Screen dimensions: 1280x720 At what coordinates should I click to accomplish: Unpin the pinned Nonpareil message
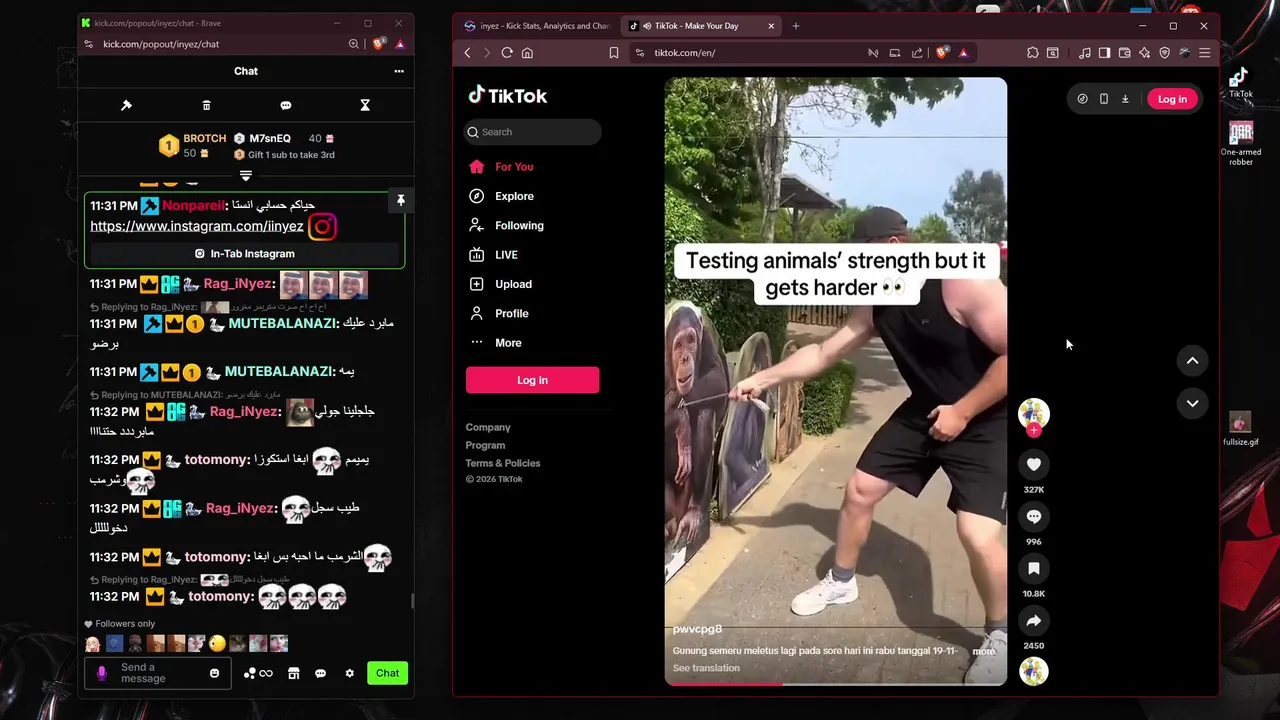pos(400,201)
